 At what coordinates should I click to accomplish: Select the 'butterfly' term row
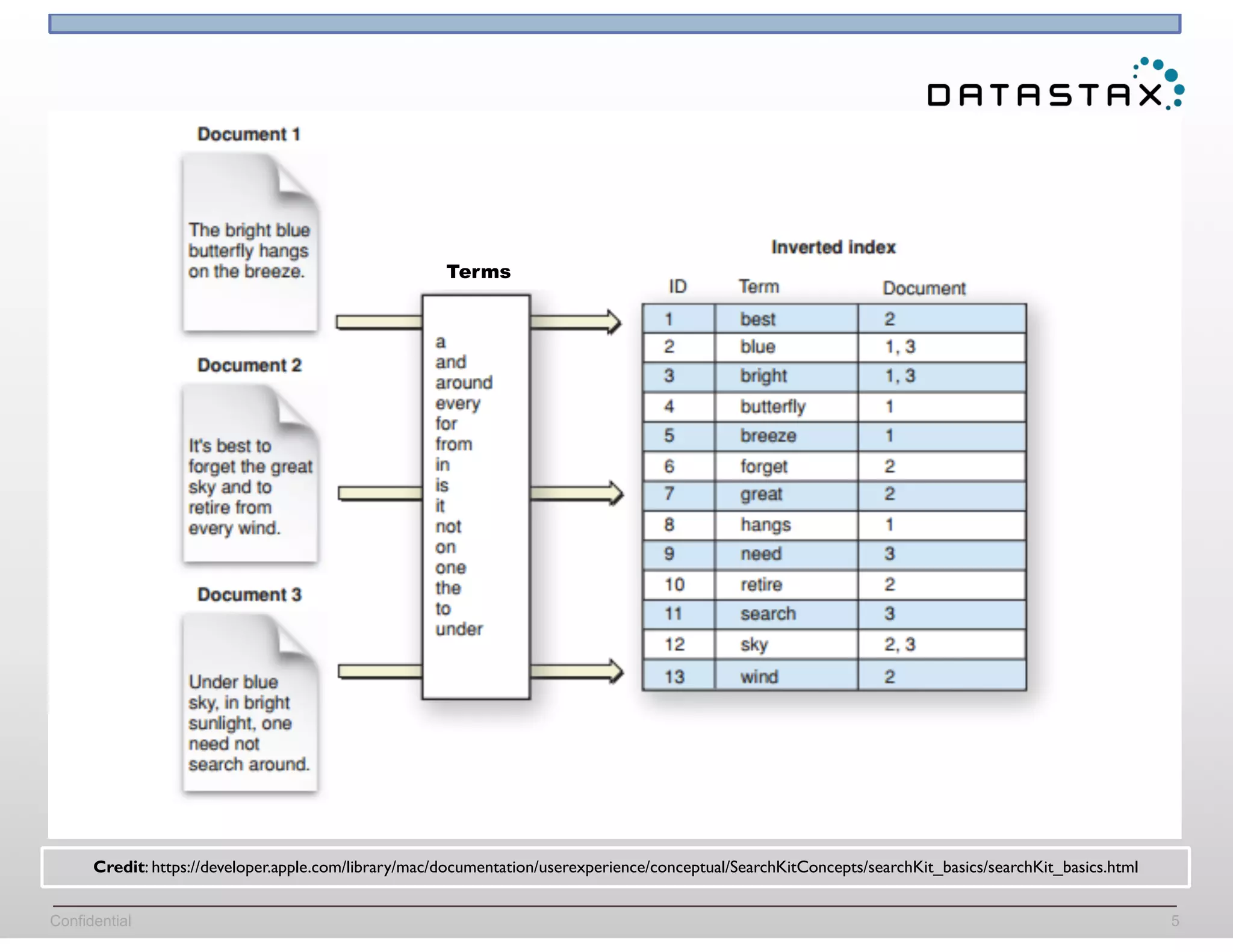(773, 407)
